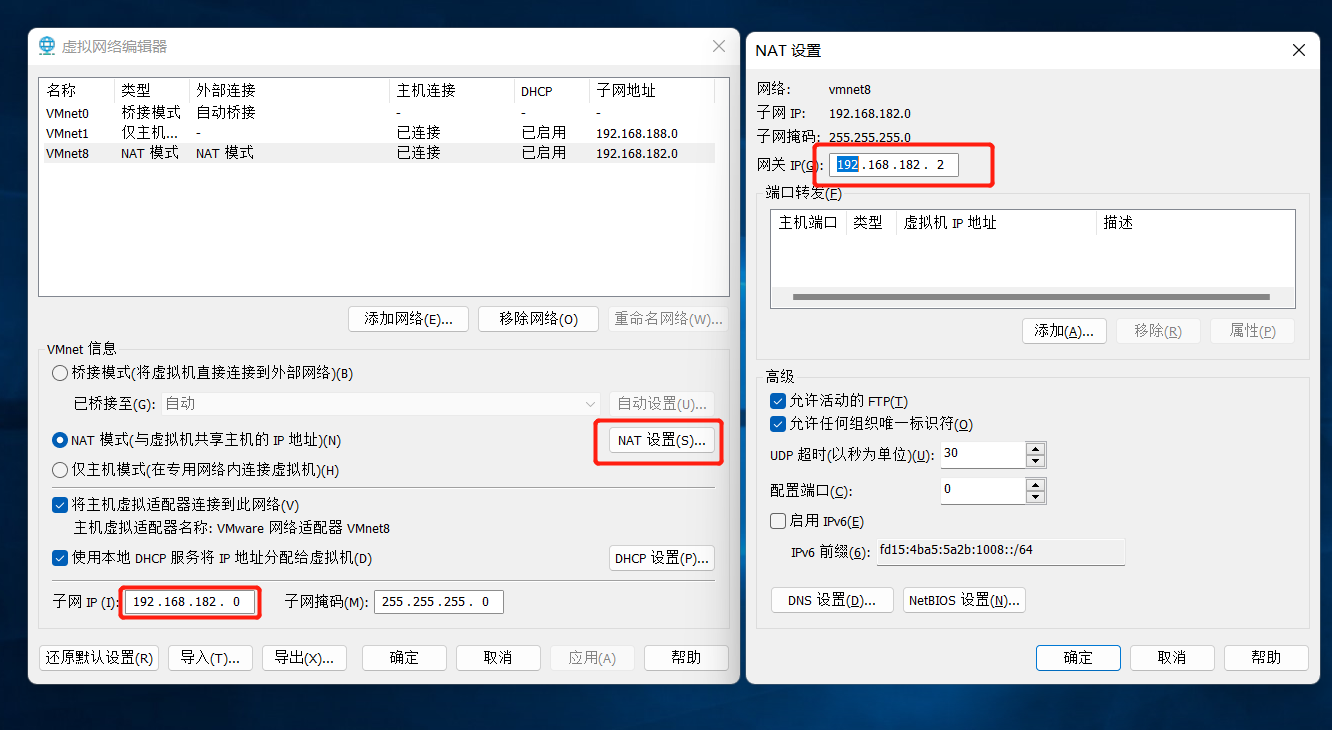The image size is (1332, 730).
Task: Click the 添加网络(E)... button
Action: (x=408, y=319)
